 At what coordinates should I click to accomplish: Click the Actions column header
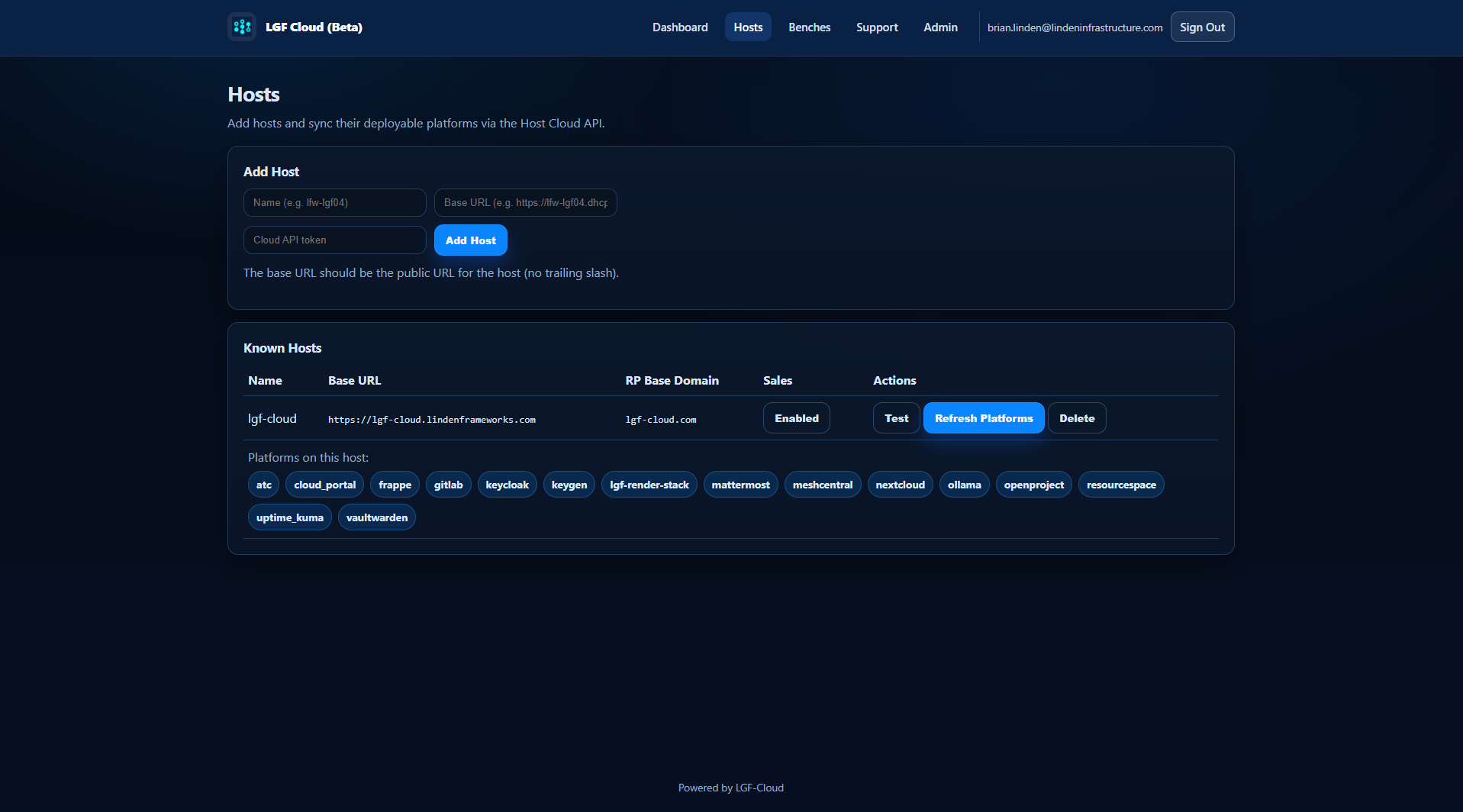click(x=894, y=380)
